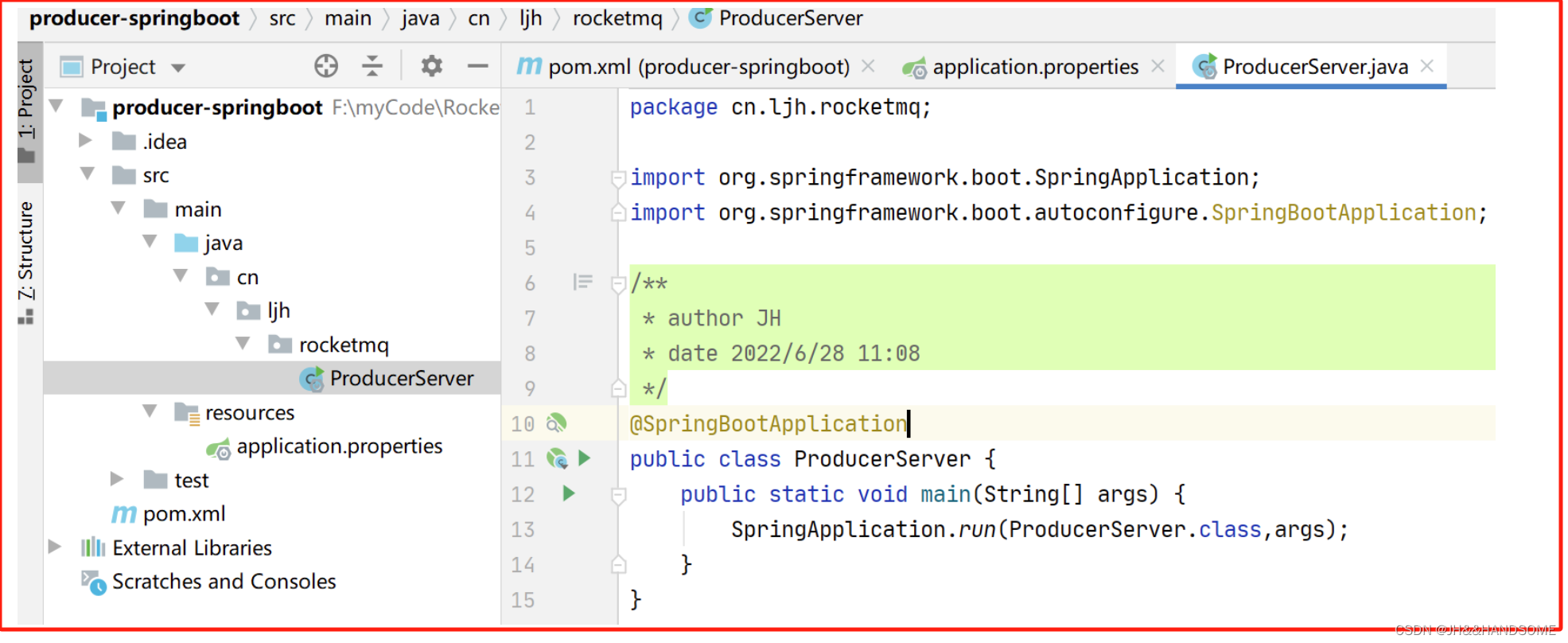Collapse the src folder arrow in tree
This screenshot has height=643, width=1568.
point(88,174)
